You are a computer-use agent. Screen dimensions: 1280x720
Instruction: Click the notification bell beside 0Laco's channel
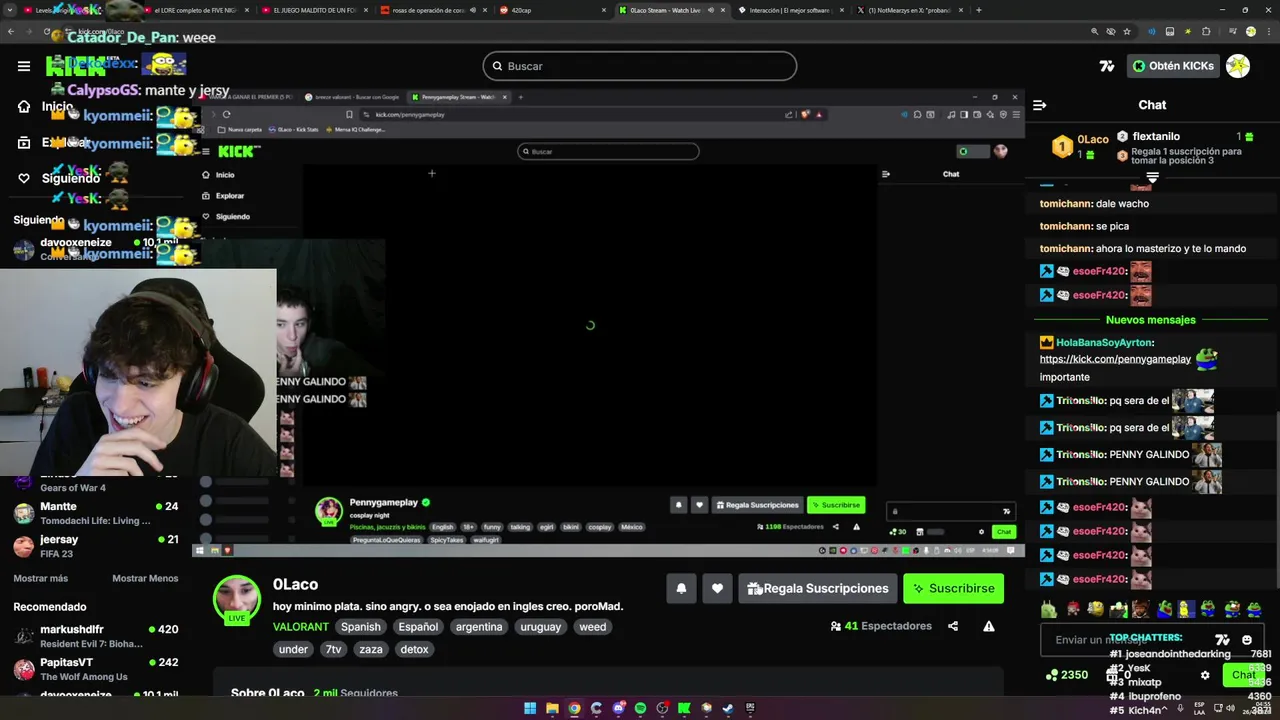[x=681, y=588]
